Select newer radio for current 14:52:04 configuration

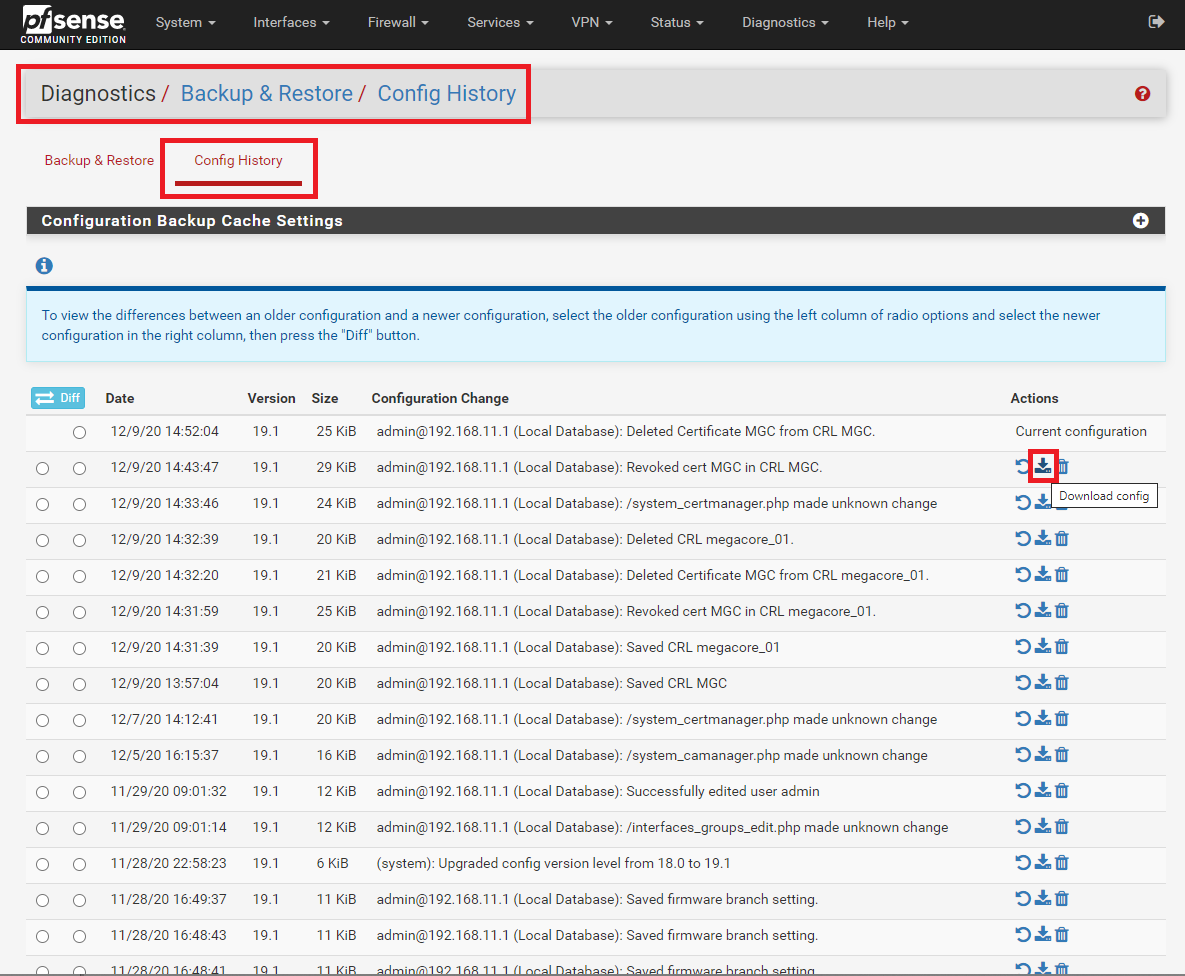click(79, 432)
